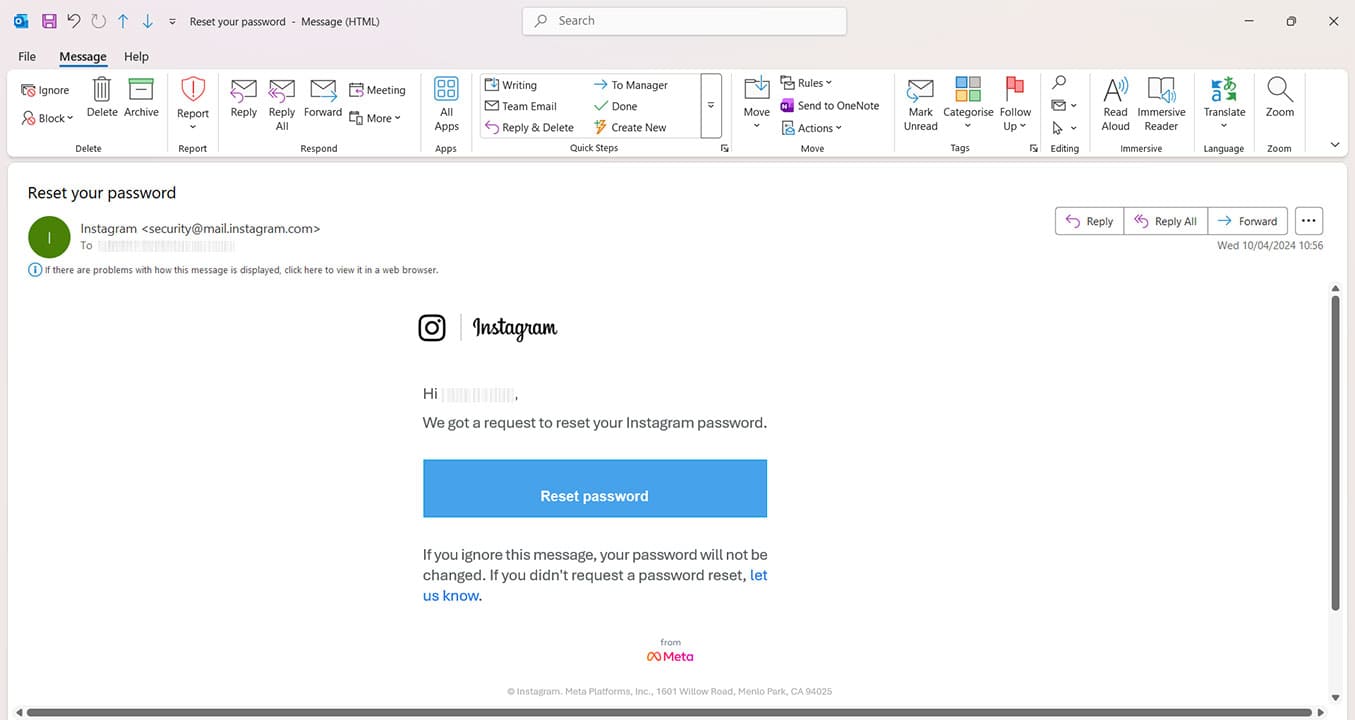This screenshot has width=1355, height=720.
Task: Go to previous item with up arrow
Action: (123, 20)
